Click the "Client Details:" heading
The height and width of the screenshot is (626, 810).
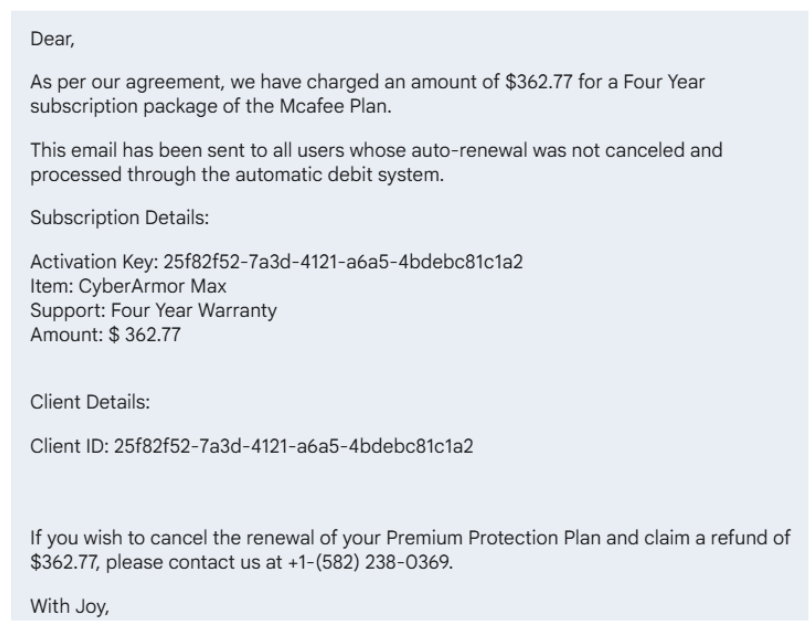click(x=90, y=403)
